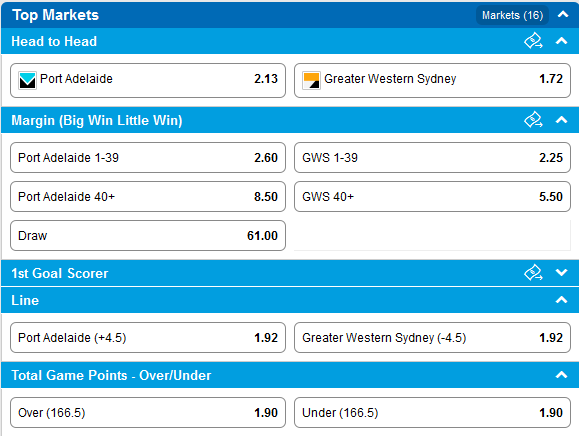Viewport: 579px width, 436px height.
Task: Click the 1st Goal Scorer ticket icon
Action: 533,273
